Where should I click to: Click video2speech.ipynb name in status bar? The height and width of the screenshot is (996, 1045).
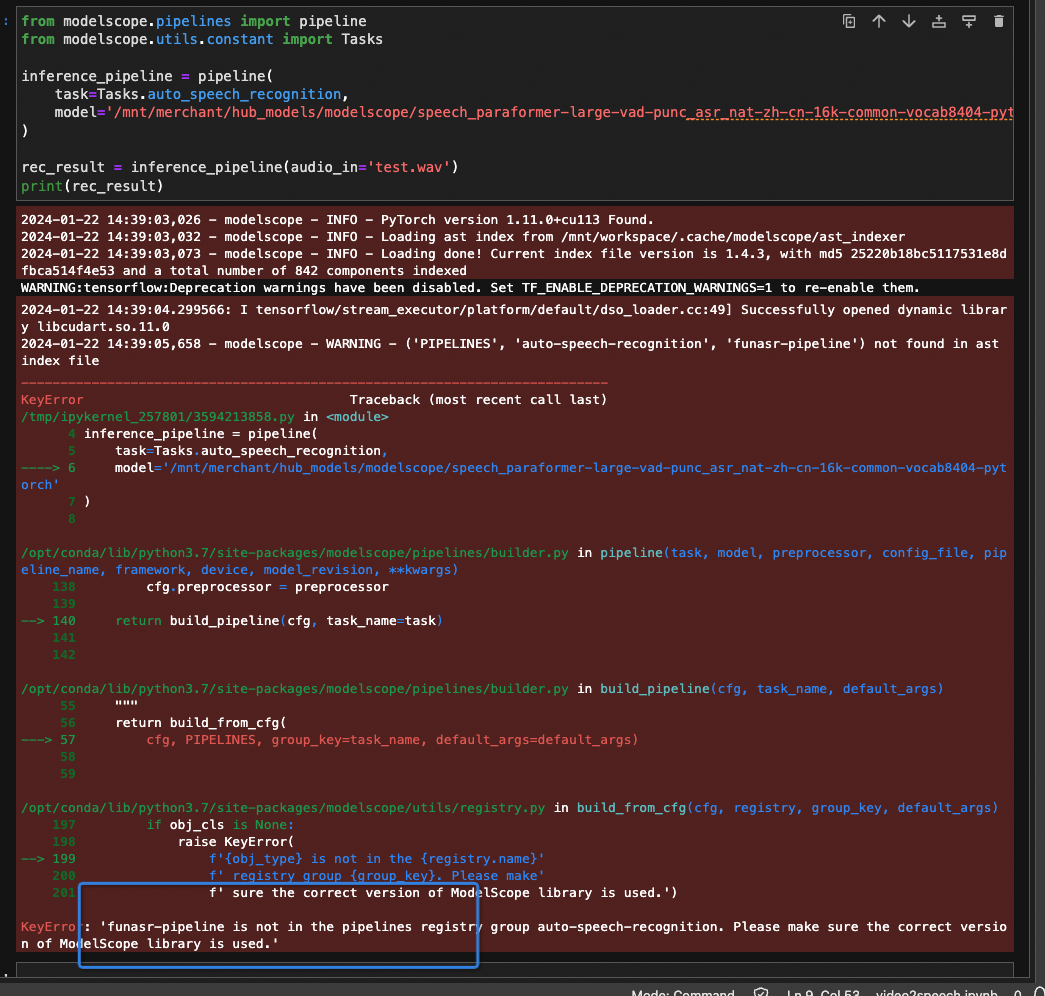coord(936,992)
